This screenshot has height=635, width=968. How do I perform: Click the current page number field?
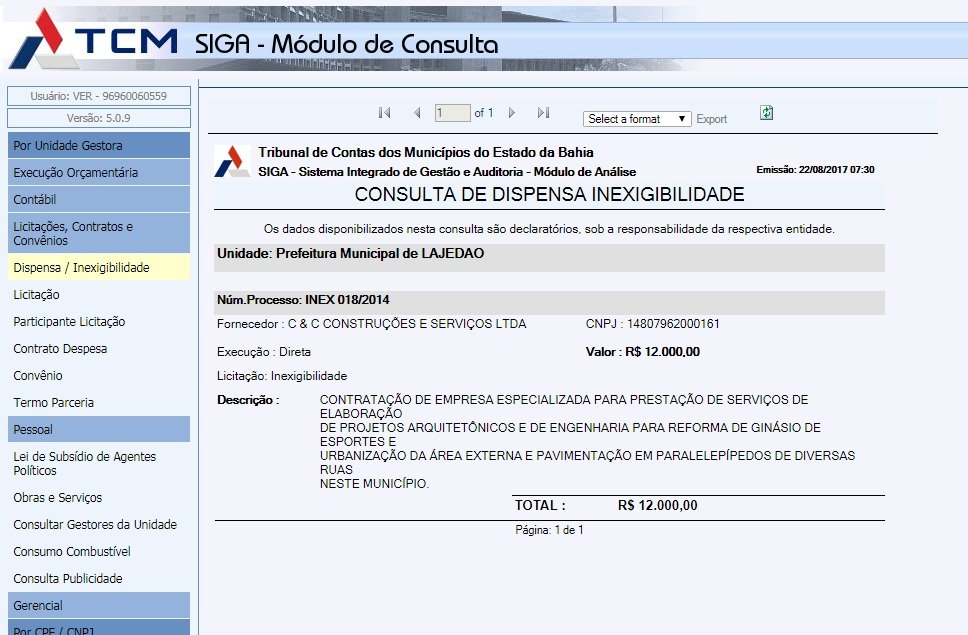point(452,114)
